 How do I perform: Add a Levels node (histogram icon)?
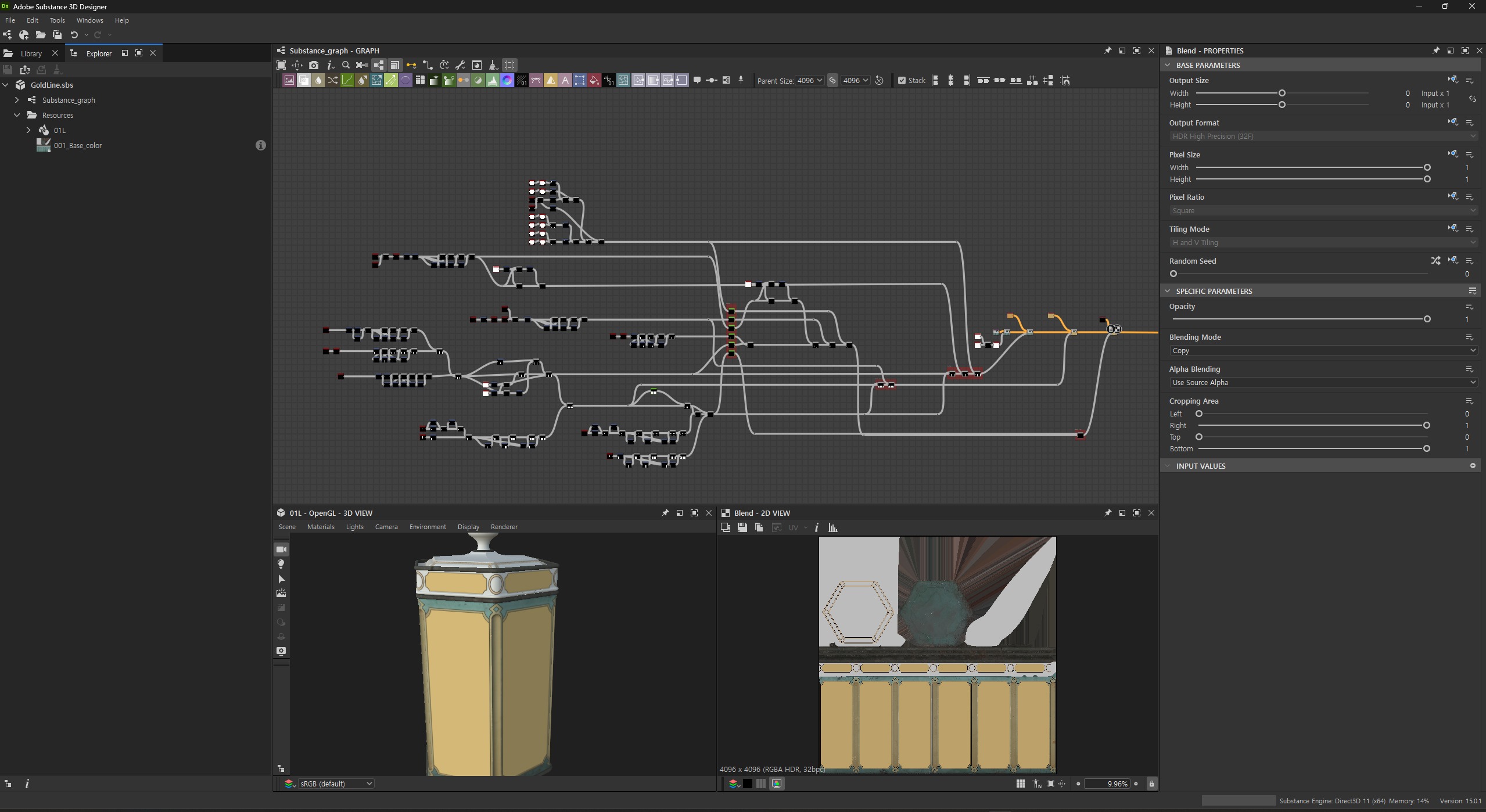[493, 80]
